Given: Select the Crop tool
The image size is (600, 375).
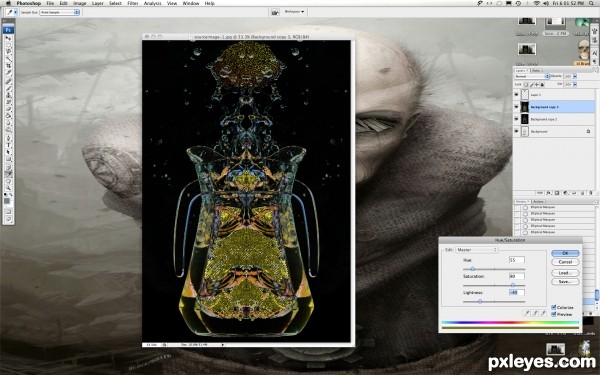Looking at the screenshot, I should 8,66.
